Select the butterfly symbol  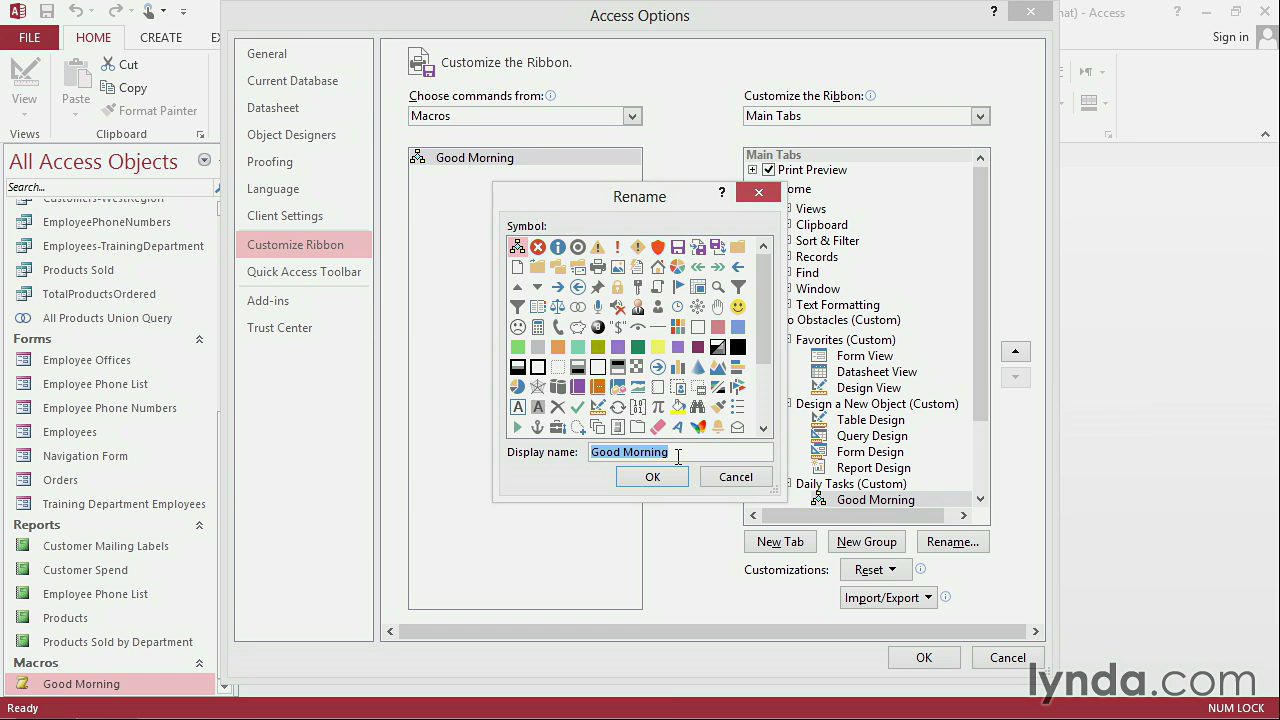click(698, 427)
